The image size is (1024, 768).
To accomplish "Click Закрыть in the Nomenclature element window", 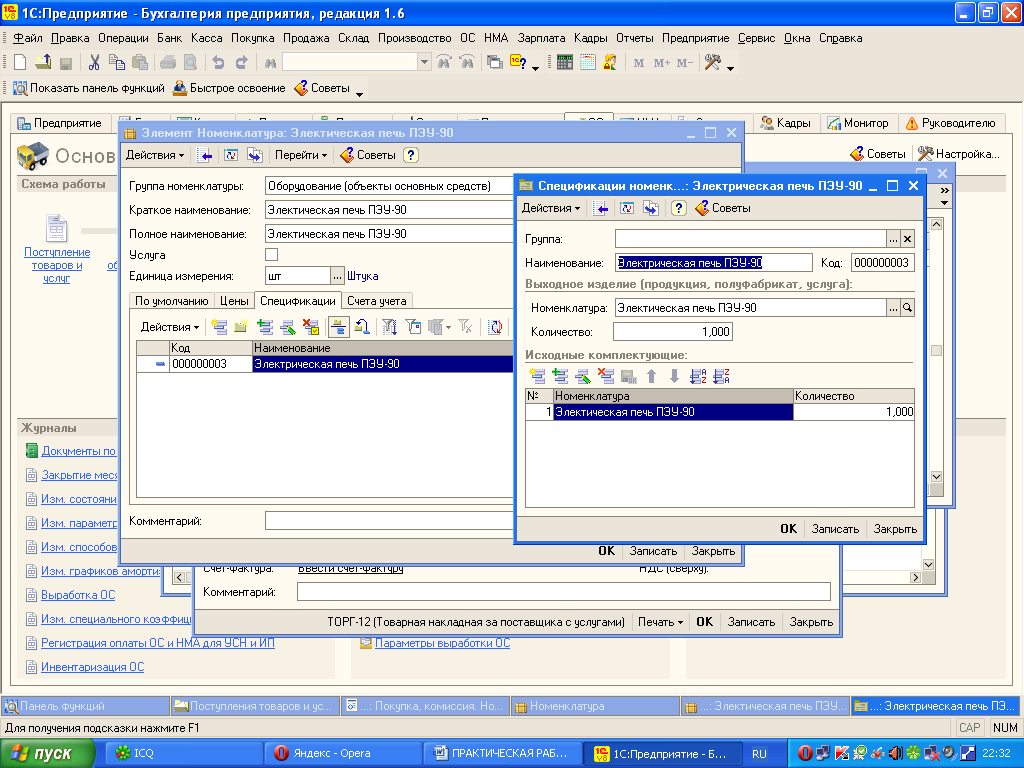I will point(713,551).
